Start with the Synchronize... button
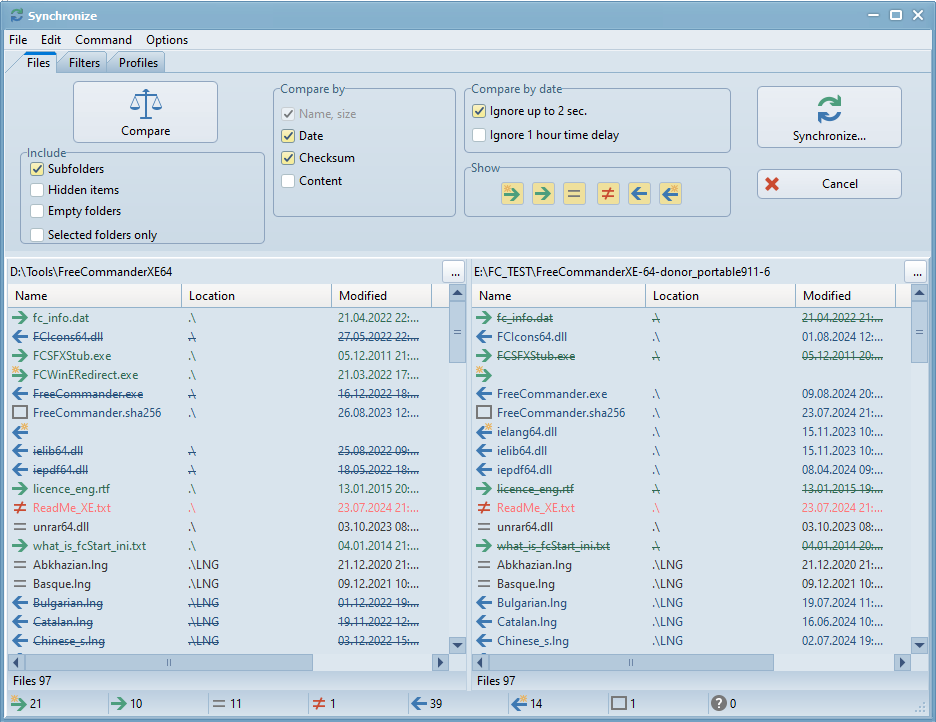This screenshot has height=722, width=936. tap(829, 117)
